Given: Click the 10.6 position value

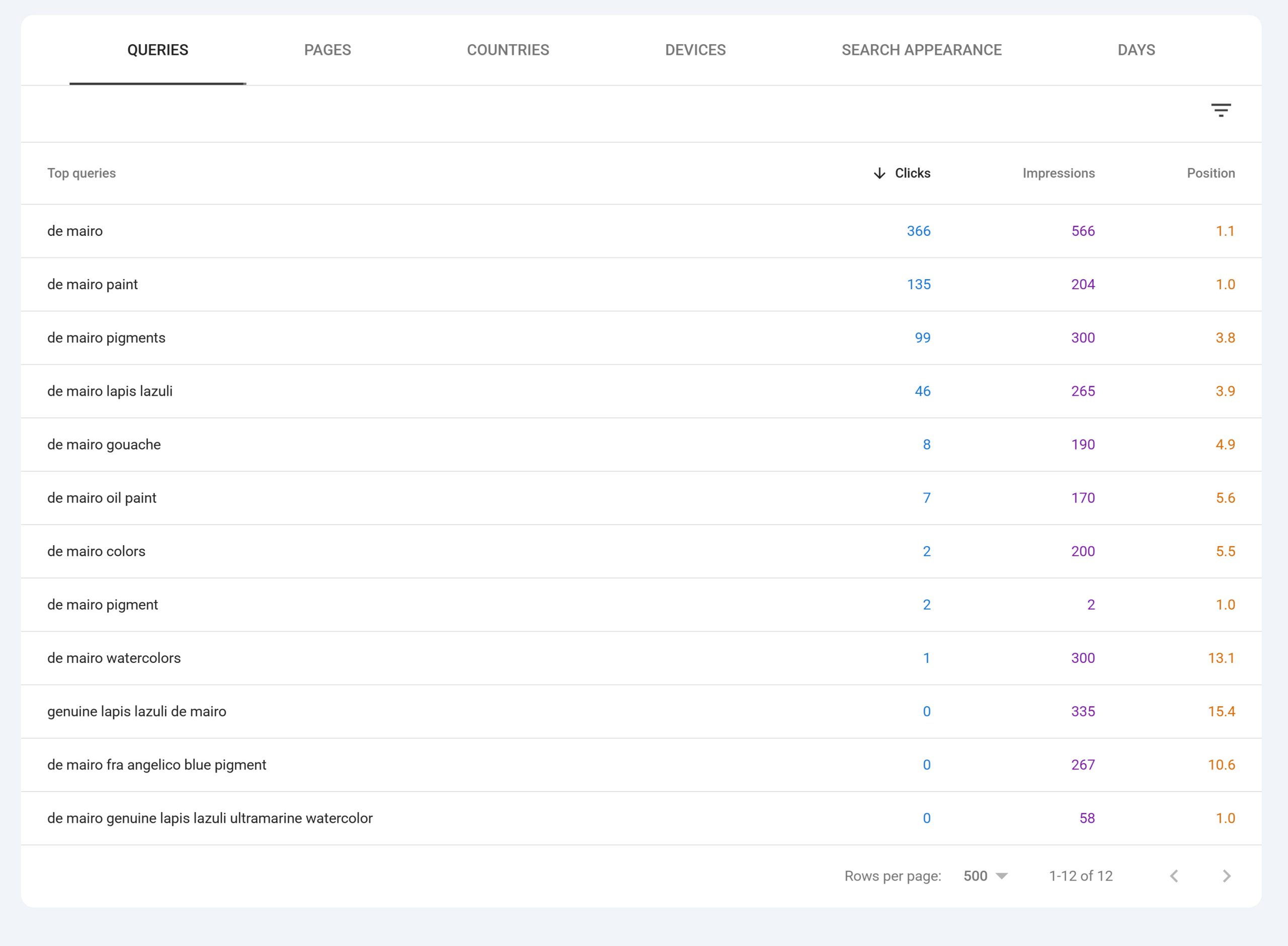Looking at the screenshot, I should click(1221, 765).
